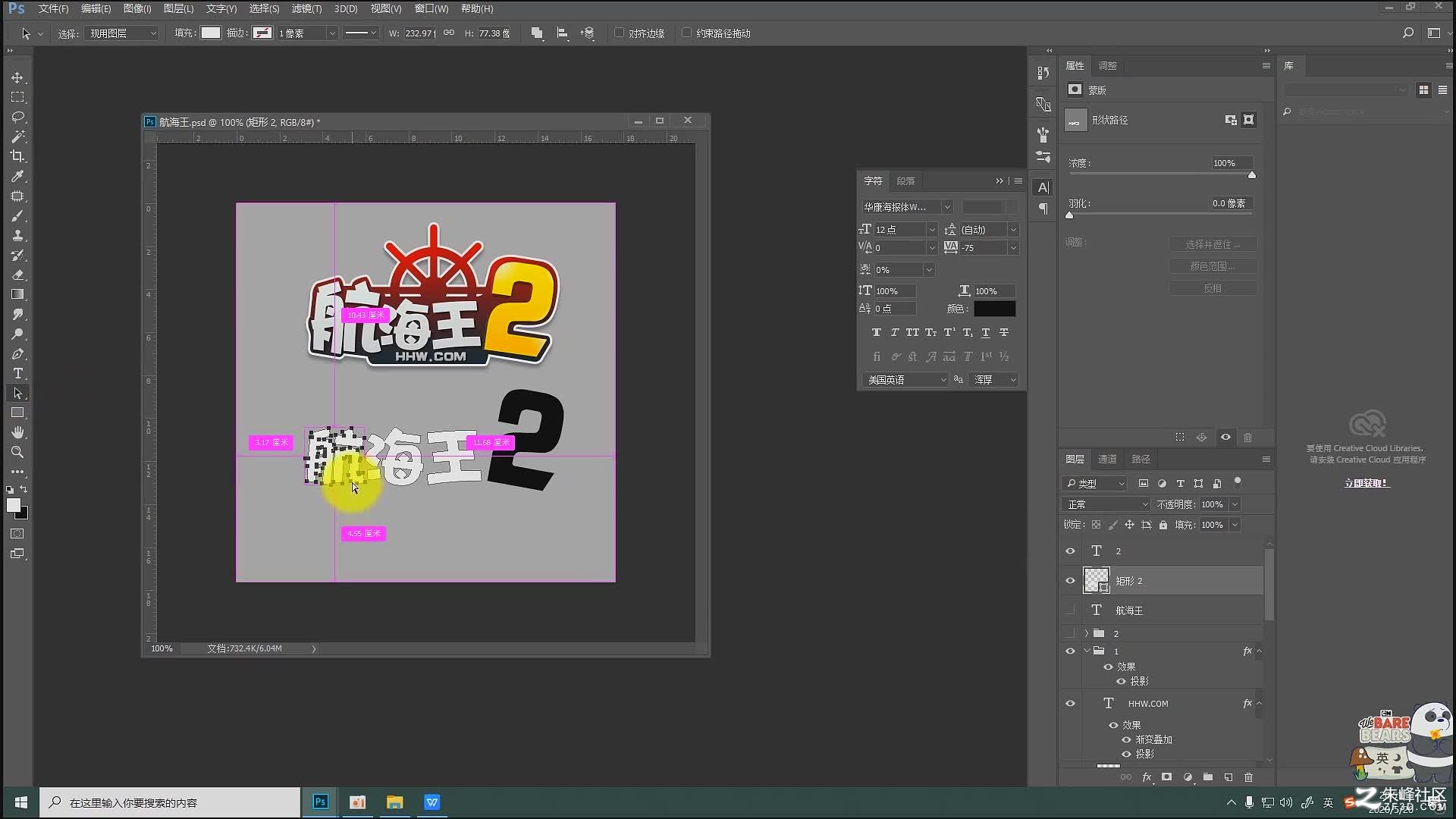Open the 现用图层 selection dropdown
Screen dimensions: 1456x819
pos(121,33)
